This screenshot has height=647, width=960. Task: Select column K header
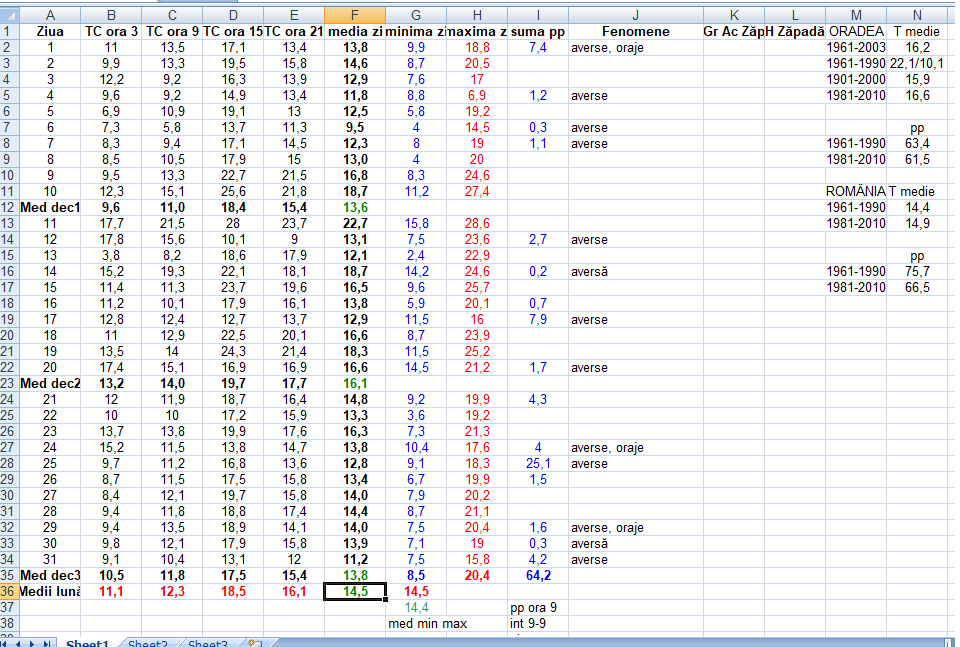733,15
